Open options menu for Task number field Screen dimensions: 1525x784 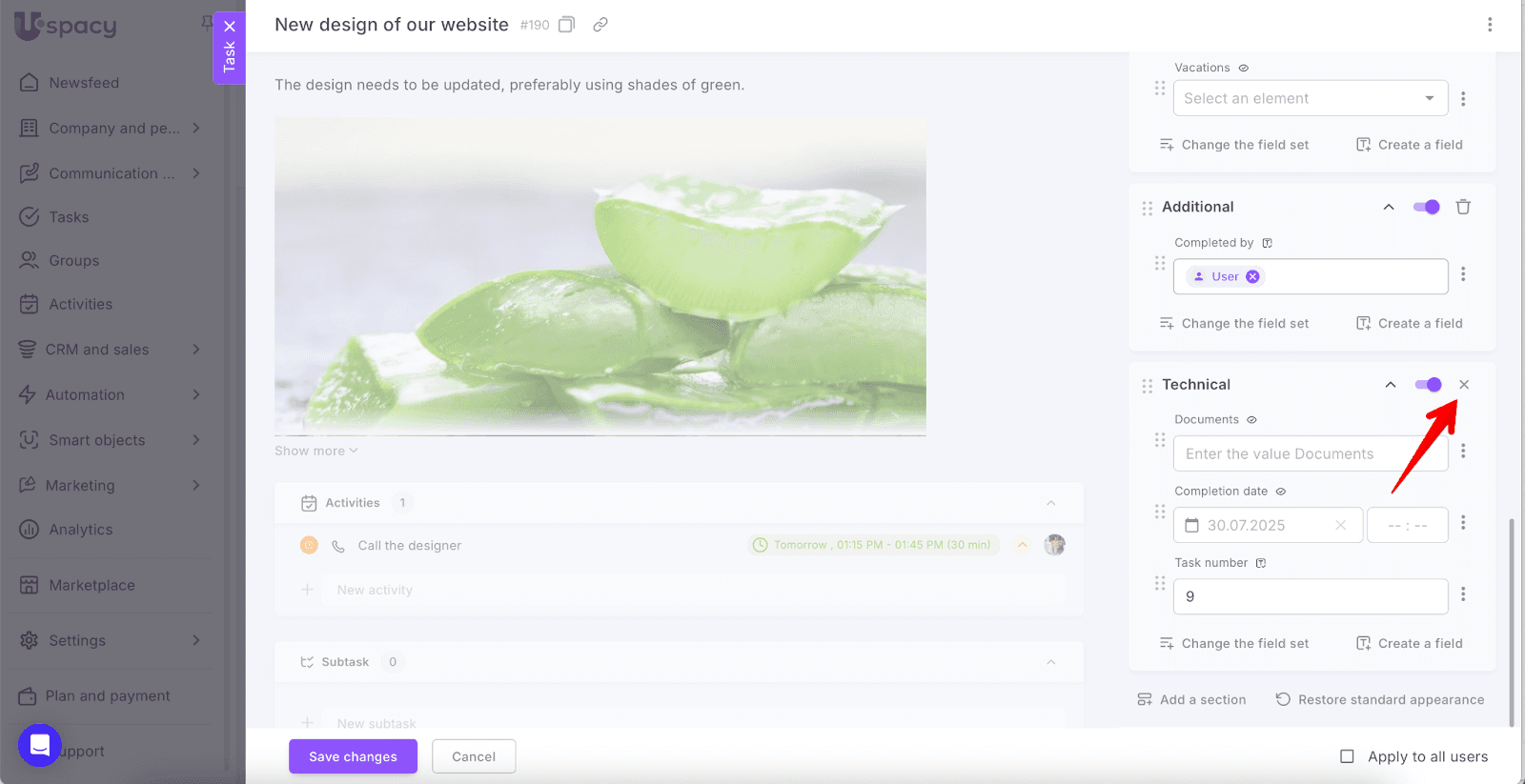1463,594
